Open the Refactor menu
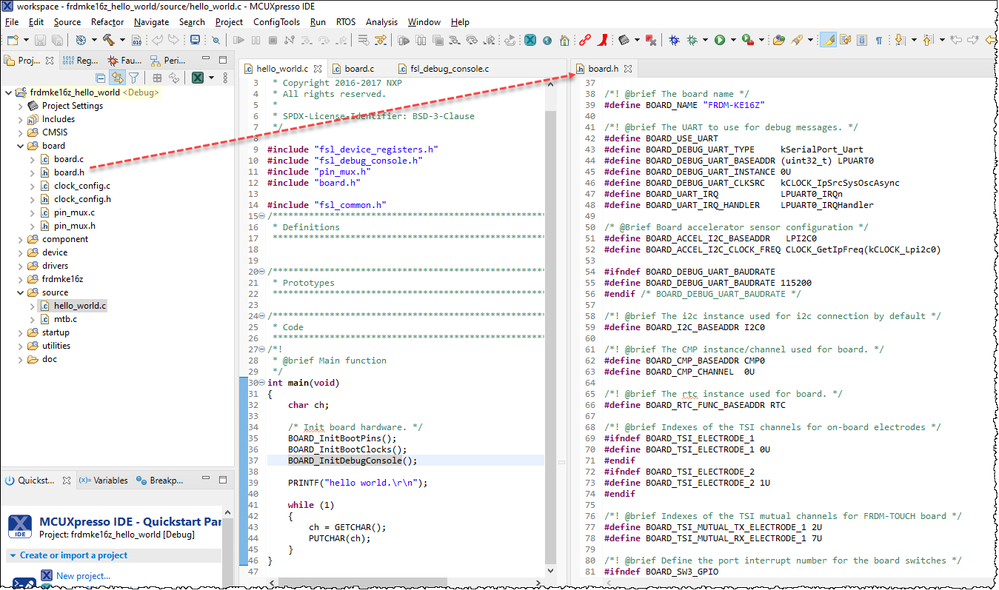999x590 pixels. pyautogui.click(x=107, y=22)
